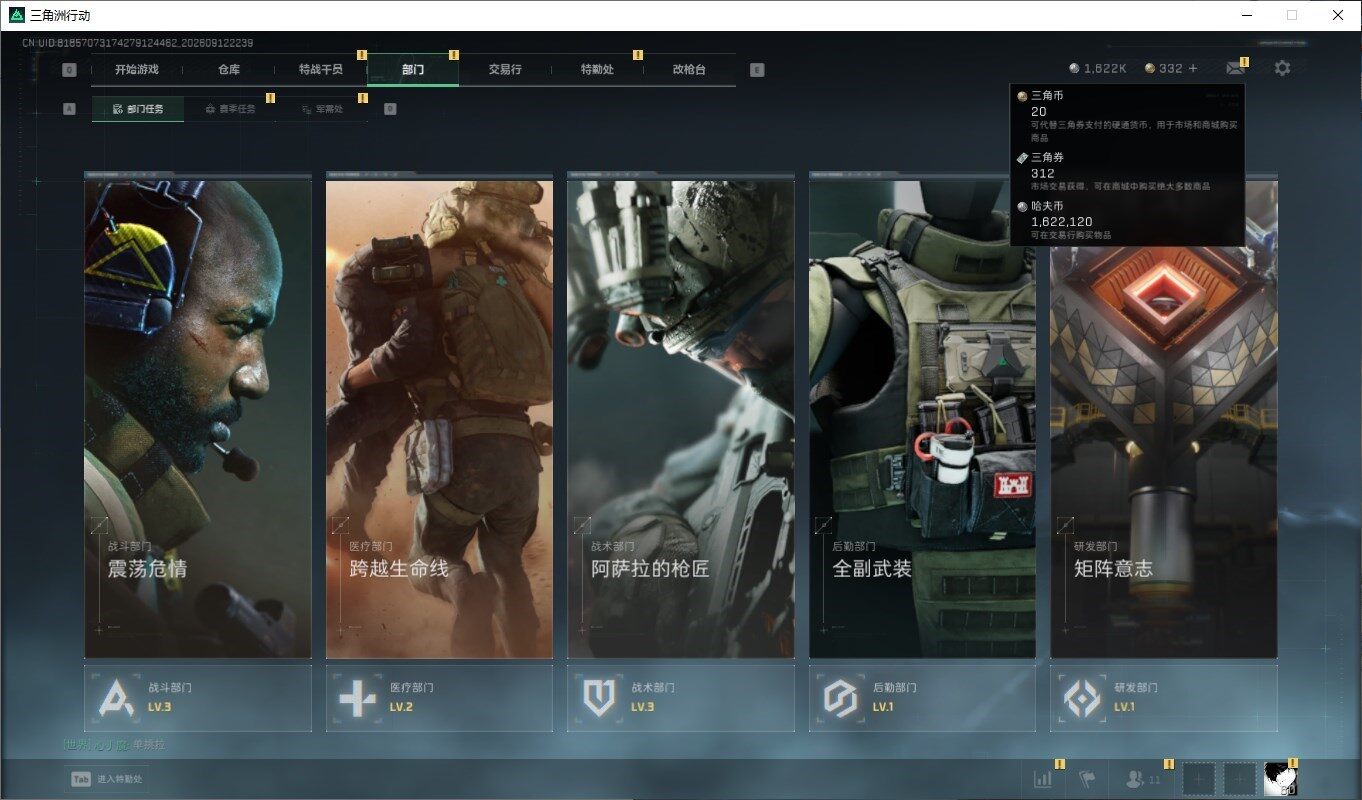Click the 研发部门 LV.1 panel
The height and width of the screenshot is (800, 1362).
(1164, 698)
